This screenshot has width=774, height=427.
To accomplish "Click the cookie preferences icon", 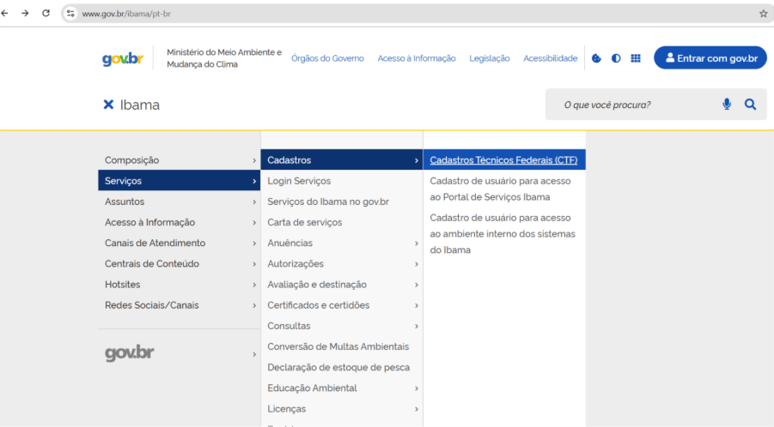I will (597, 58).
